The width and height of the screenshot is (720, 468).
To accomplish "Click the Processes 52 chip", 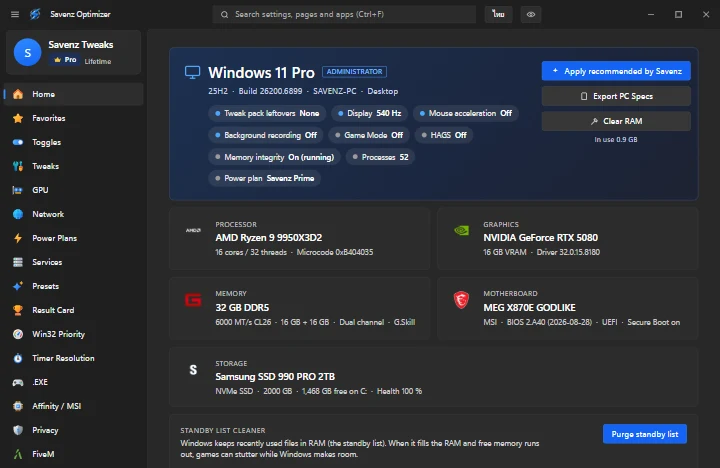I will [380, 157].
